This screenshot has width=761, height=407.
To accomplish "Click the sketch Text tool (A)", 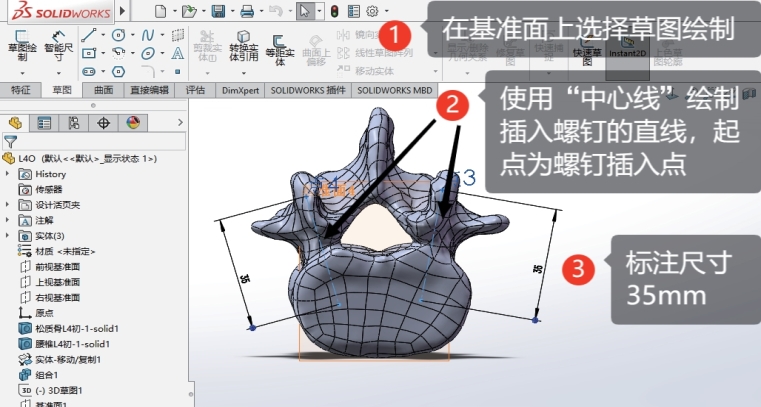I will click(x=178, y=53).
